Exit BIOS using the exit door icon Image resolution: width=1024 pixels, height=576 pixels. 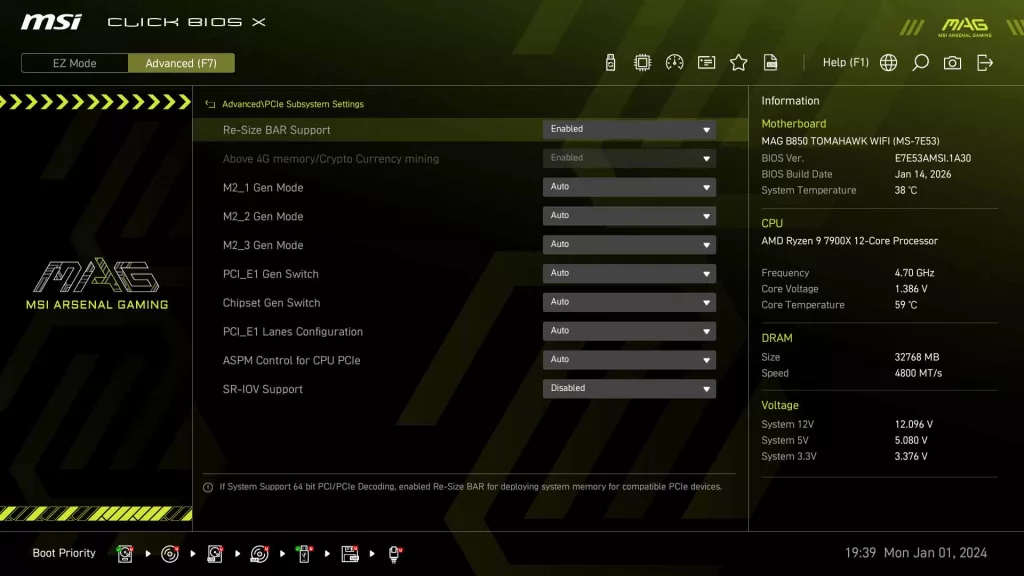coord(984,62)
